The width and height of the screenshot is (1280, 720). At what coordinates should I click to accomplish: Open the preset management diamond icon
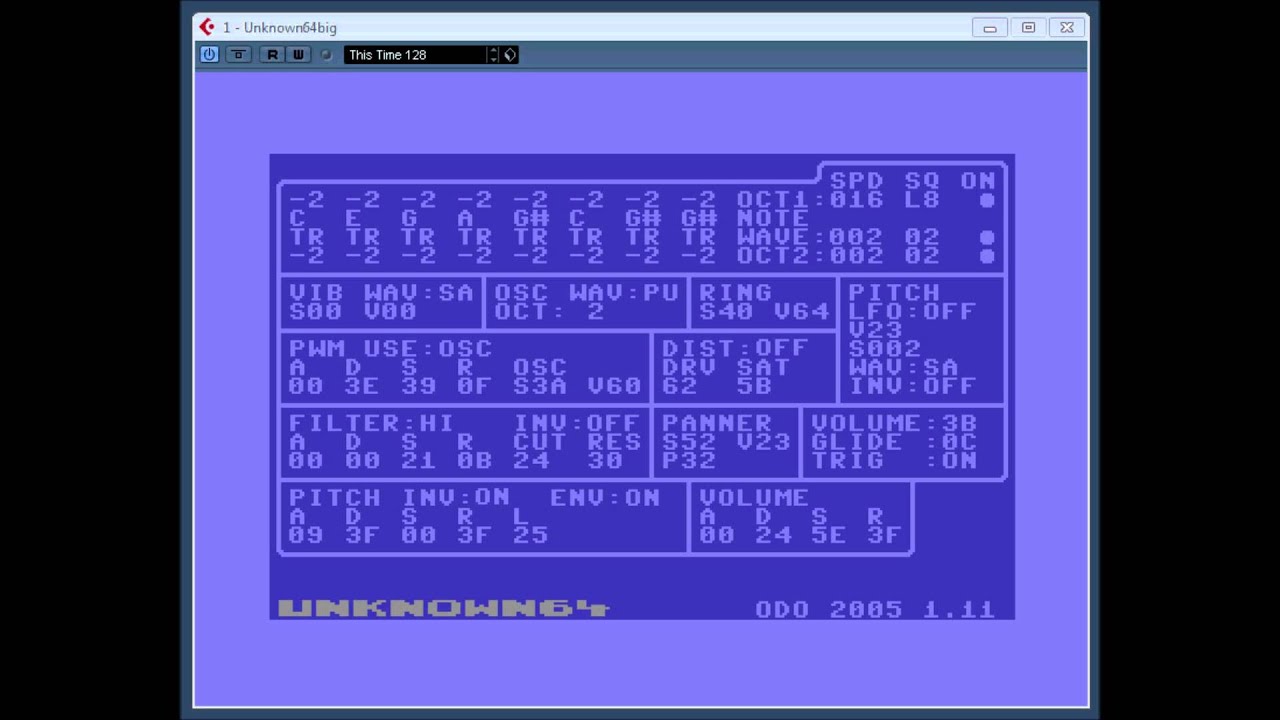coord(510,55)
